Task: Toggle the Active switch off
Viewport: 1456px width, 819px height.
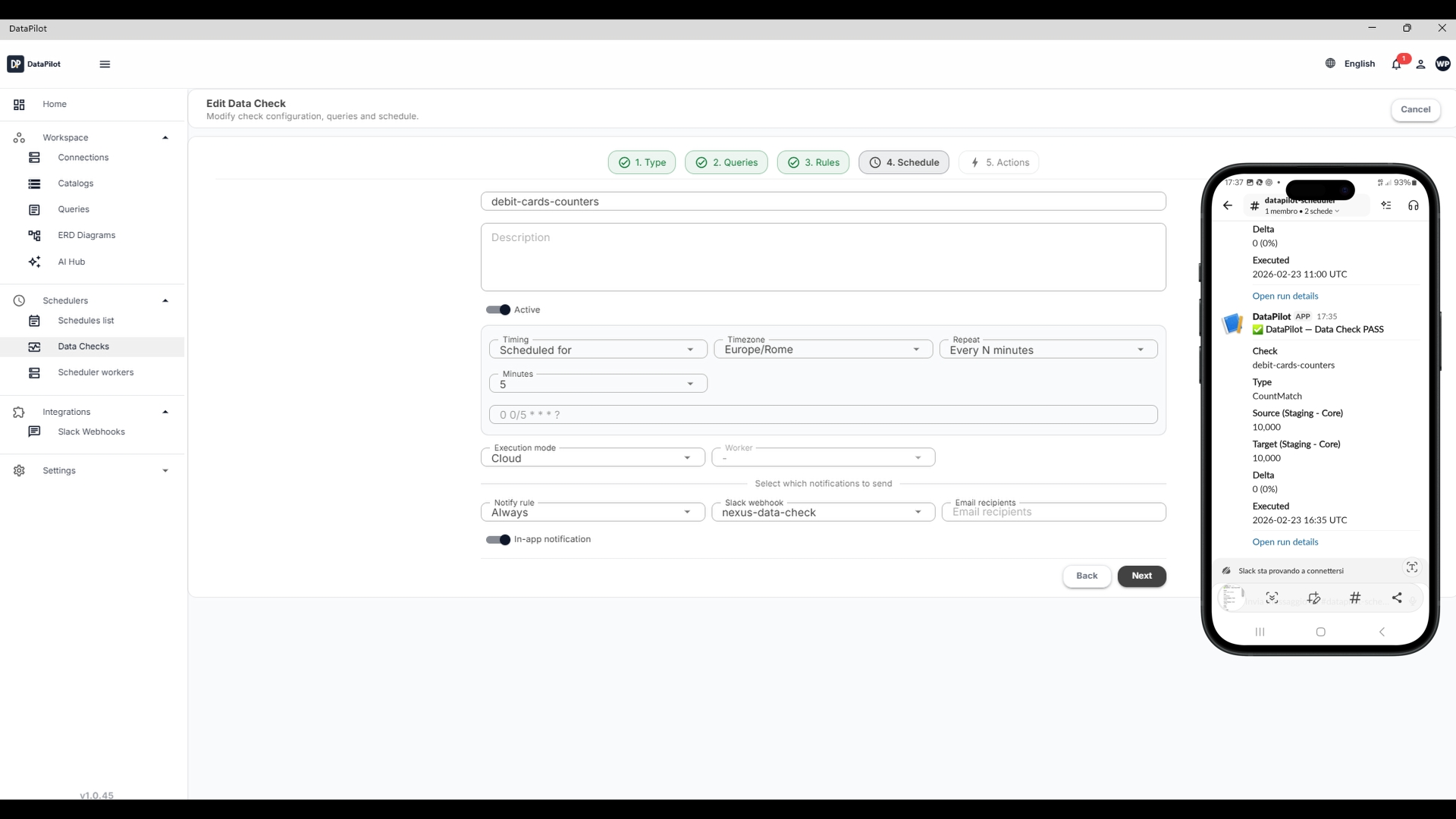Action: pyautogui.click(x=497, y=310)
